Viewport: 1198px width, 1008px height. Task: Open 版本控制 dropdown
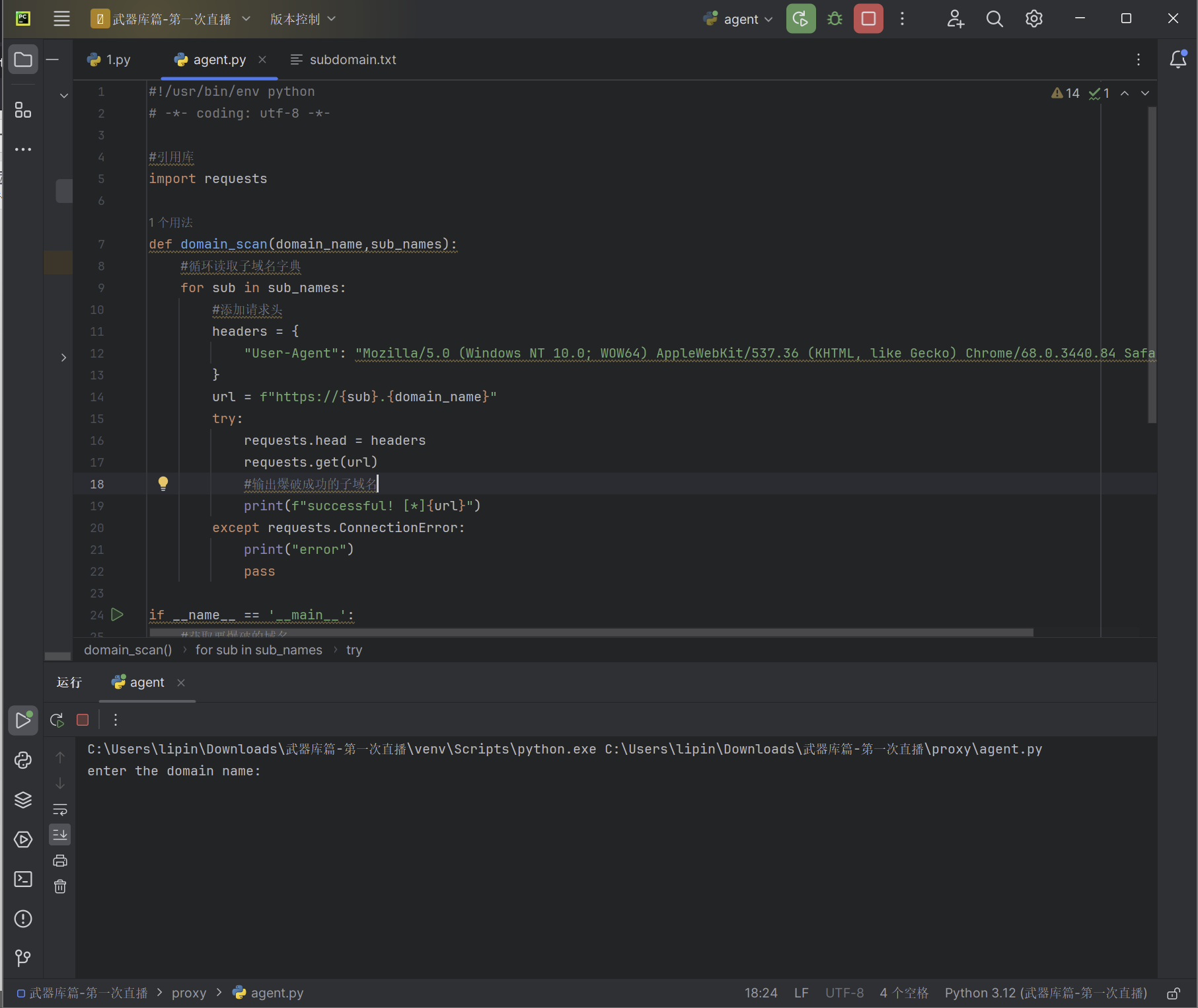[x=303, y=19]
